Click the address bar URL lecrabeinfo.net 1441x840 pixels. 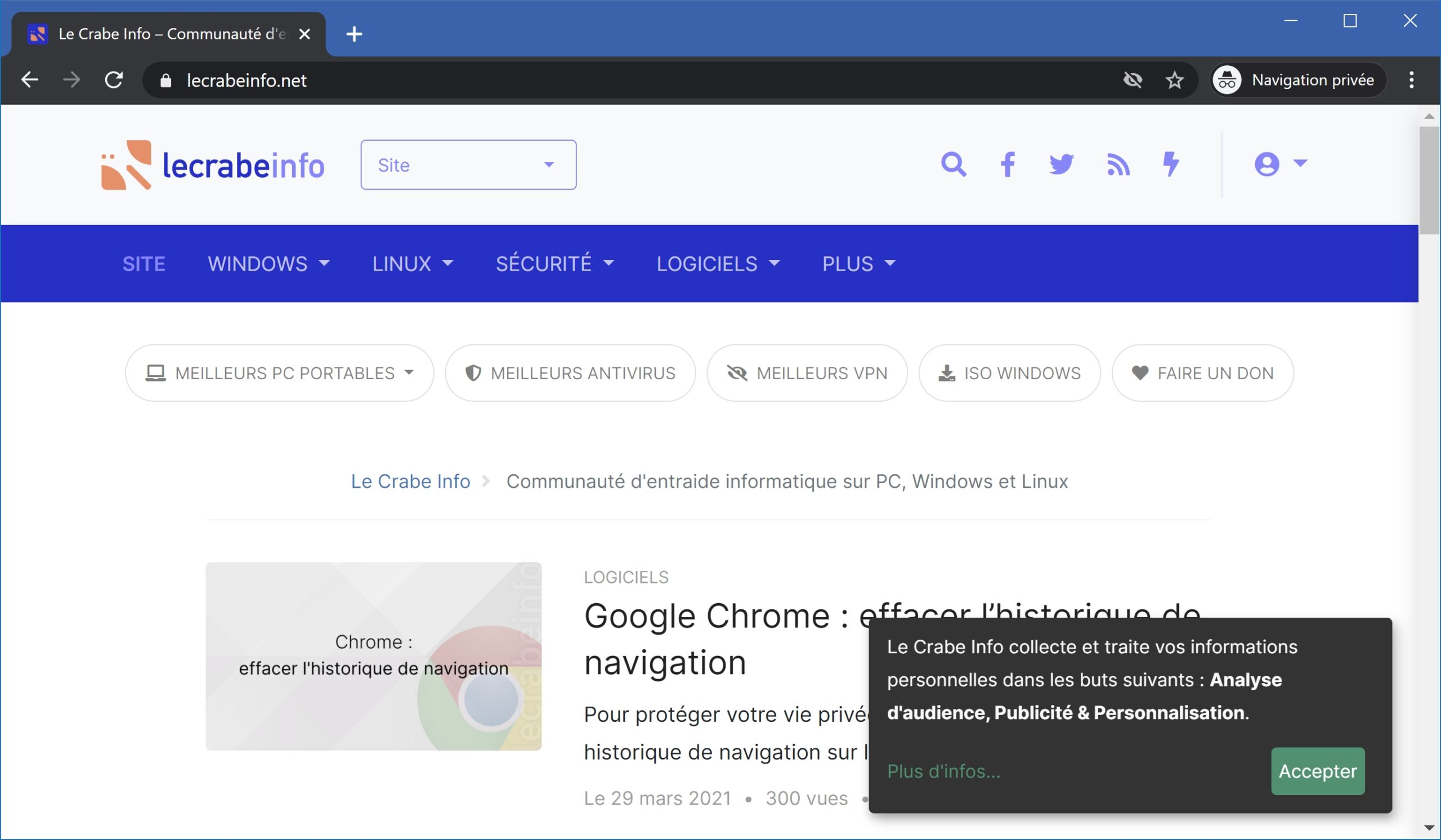click(247, 80)
